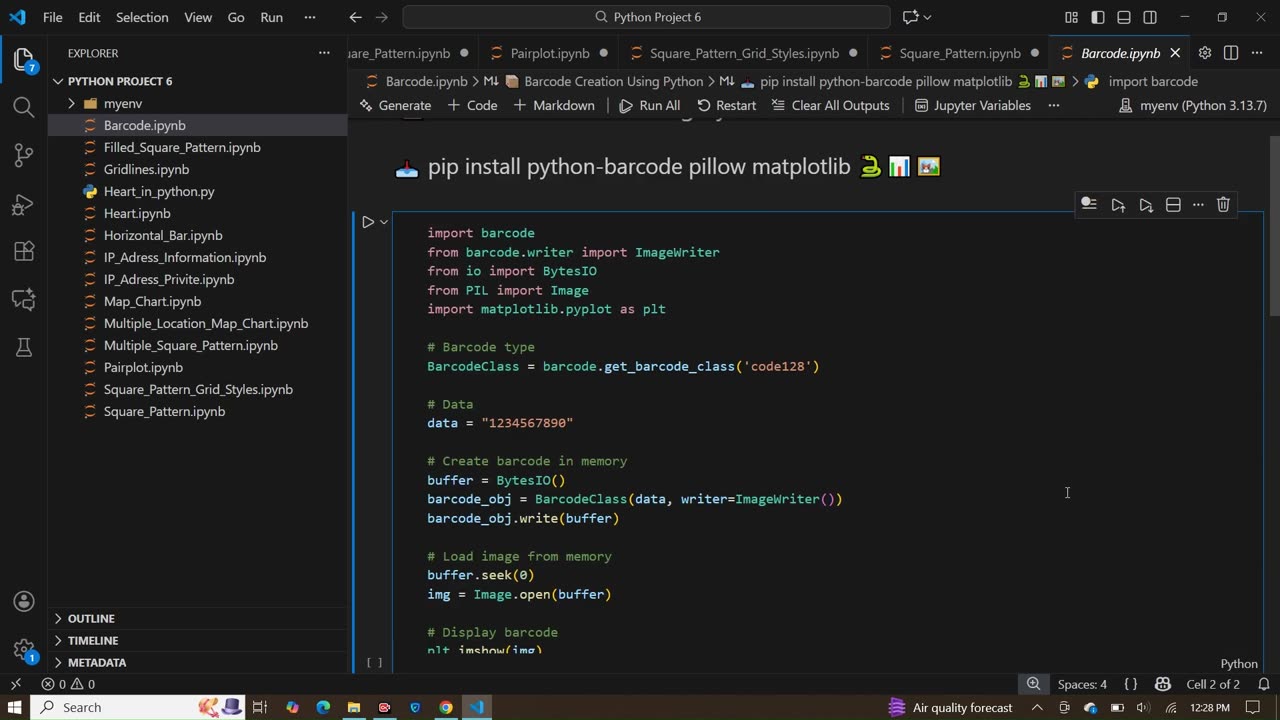Screen dimensions: 1280x720
Task: Click the zoom magnifier in status bar
Action: [1033, 684]
